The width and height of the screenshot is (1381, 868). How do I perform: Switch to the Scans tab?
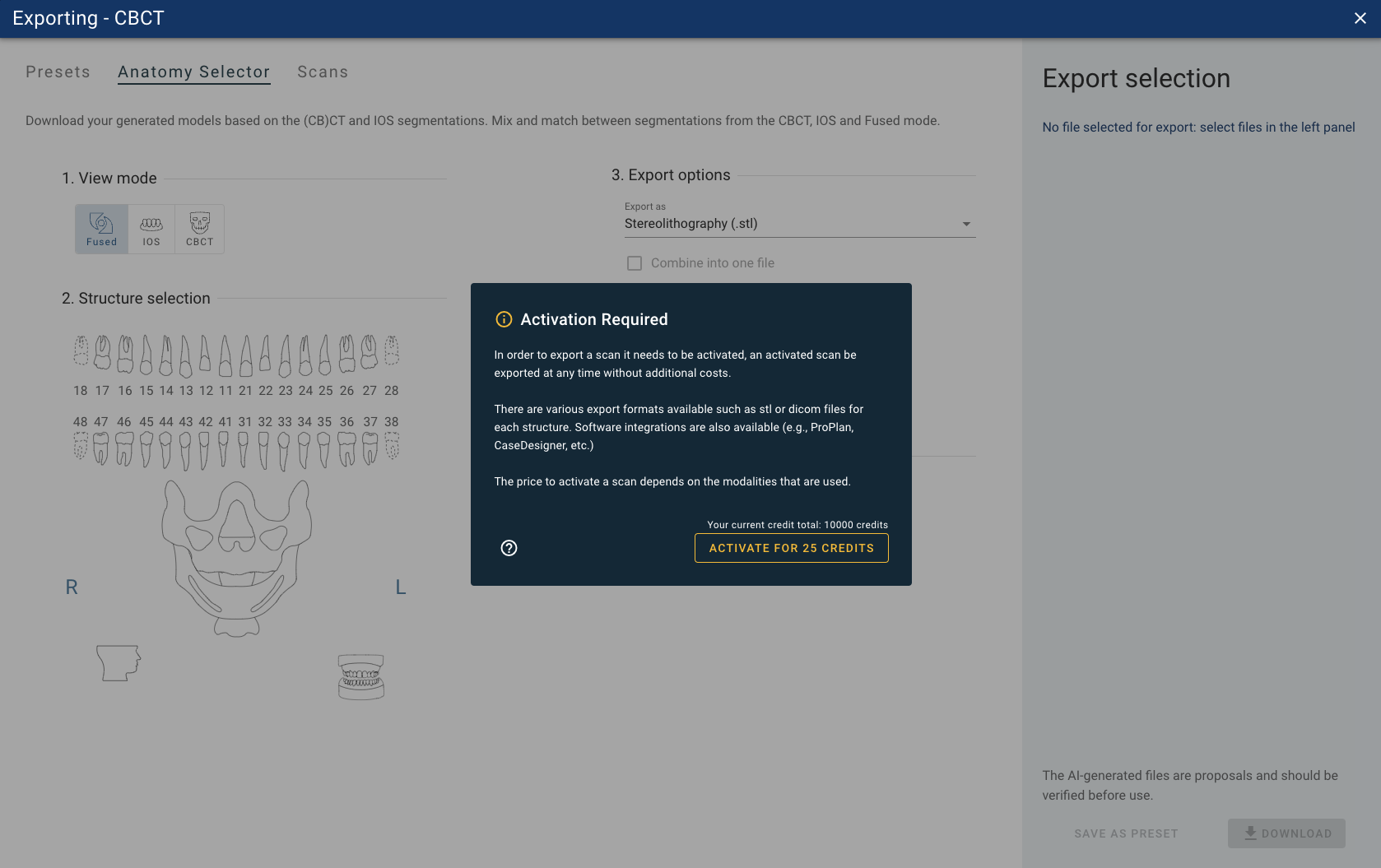pyautogui.click(x=323, y=72)
